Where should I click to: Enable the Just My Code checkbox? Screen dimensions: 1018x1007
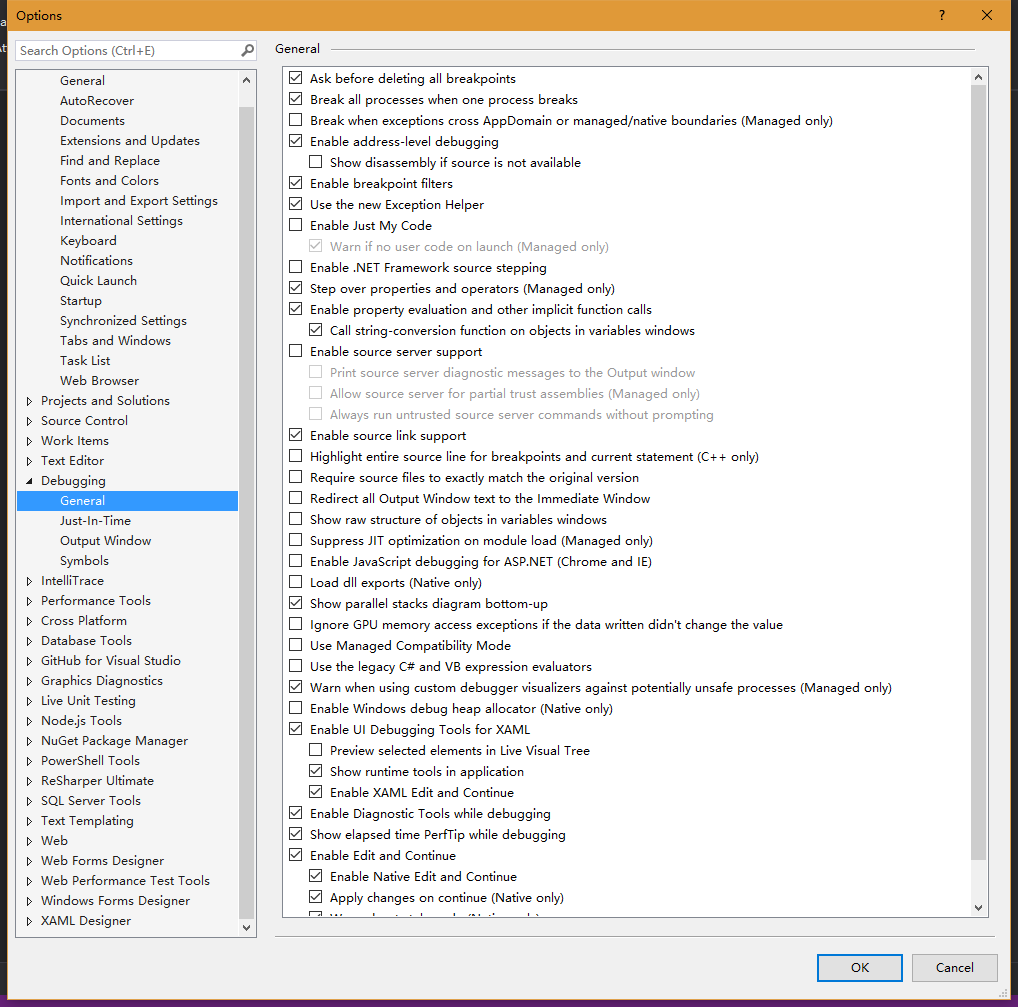point(296,225)
